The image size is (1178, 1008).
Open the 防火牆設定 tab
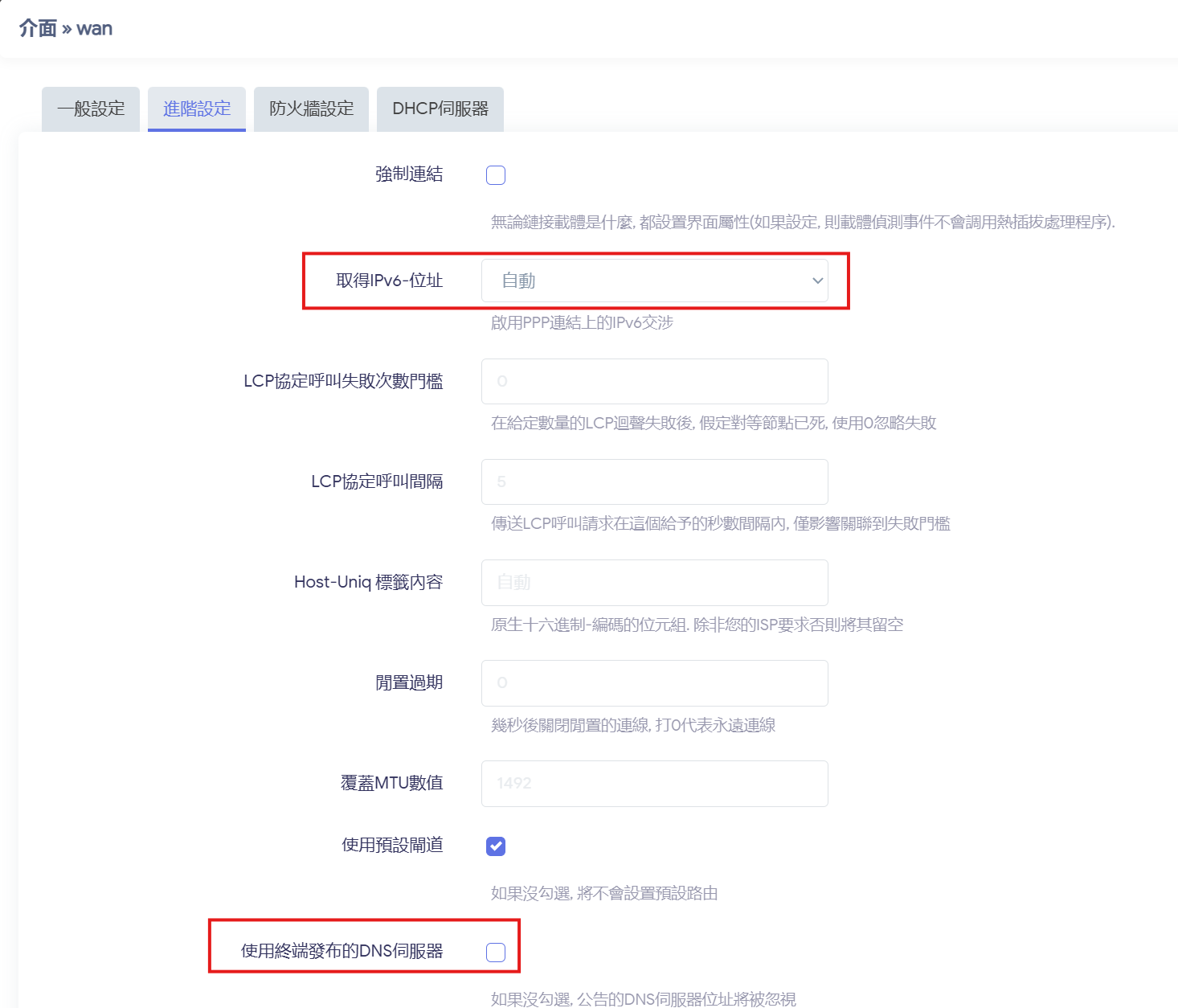coord(311,109)
